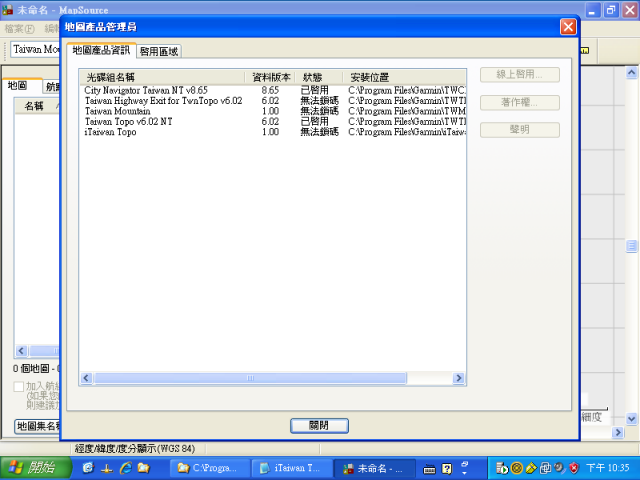This screenshot has width=640, height=480.
Task: Switch to 未命名 MapSource taskbar button
Action: pyautogui.click(x=374, y=468)
